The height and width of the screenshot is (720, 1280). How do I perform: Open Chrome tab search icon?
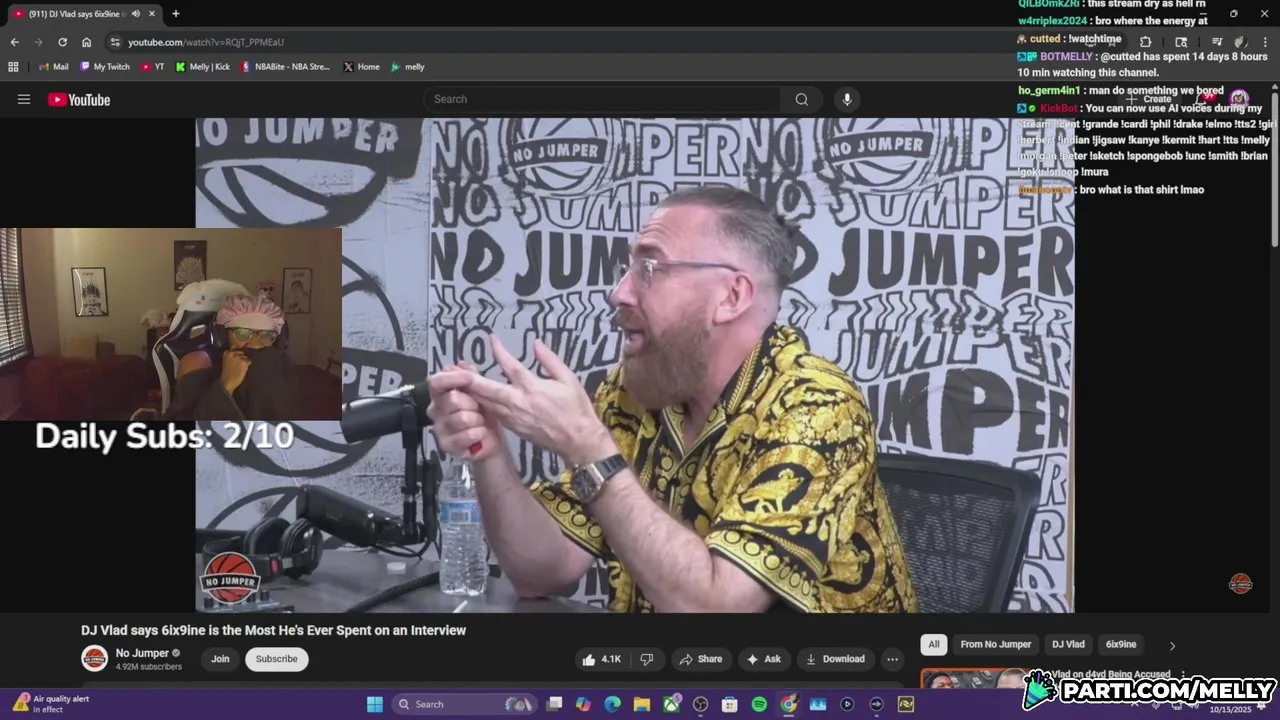(1181, 42)
